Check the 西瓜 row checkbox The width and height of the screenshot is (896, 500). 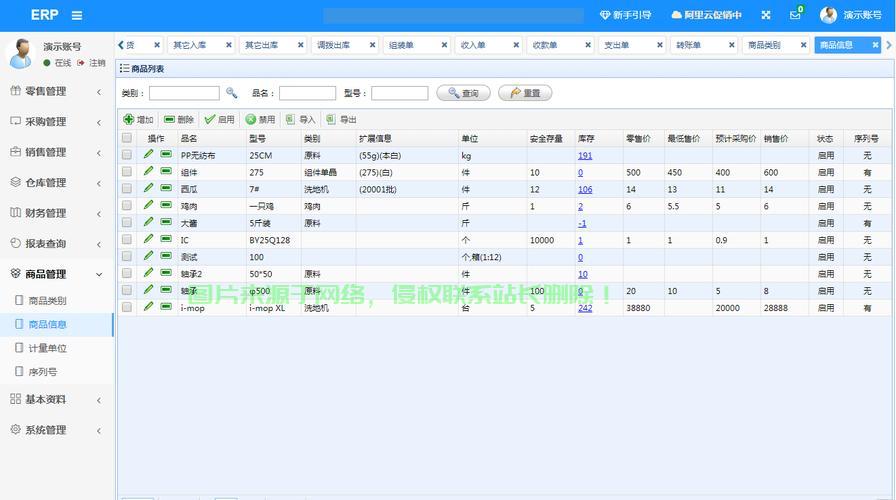click(x=127, y=189)
